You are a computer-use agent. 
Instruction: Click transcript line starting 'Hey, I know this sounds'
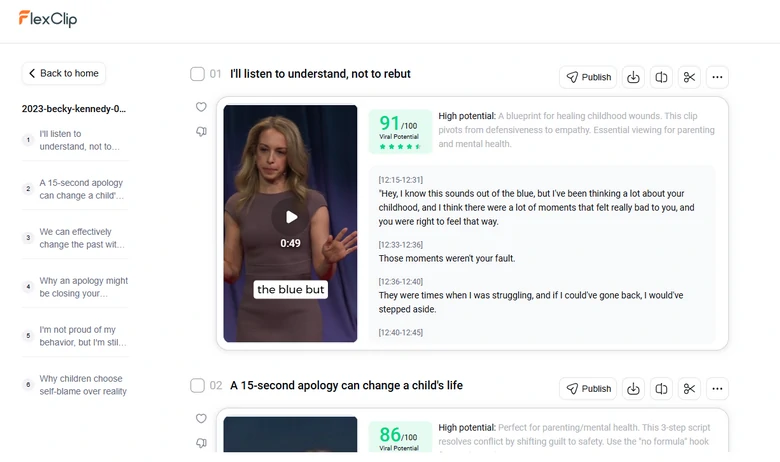pos(536,207)
